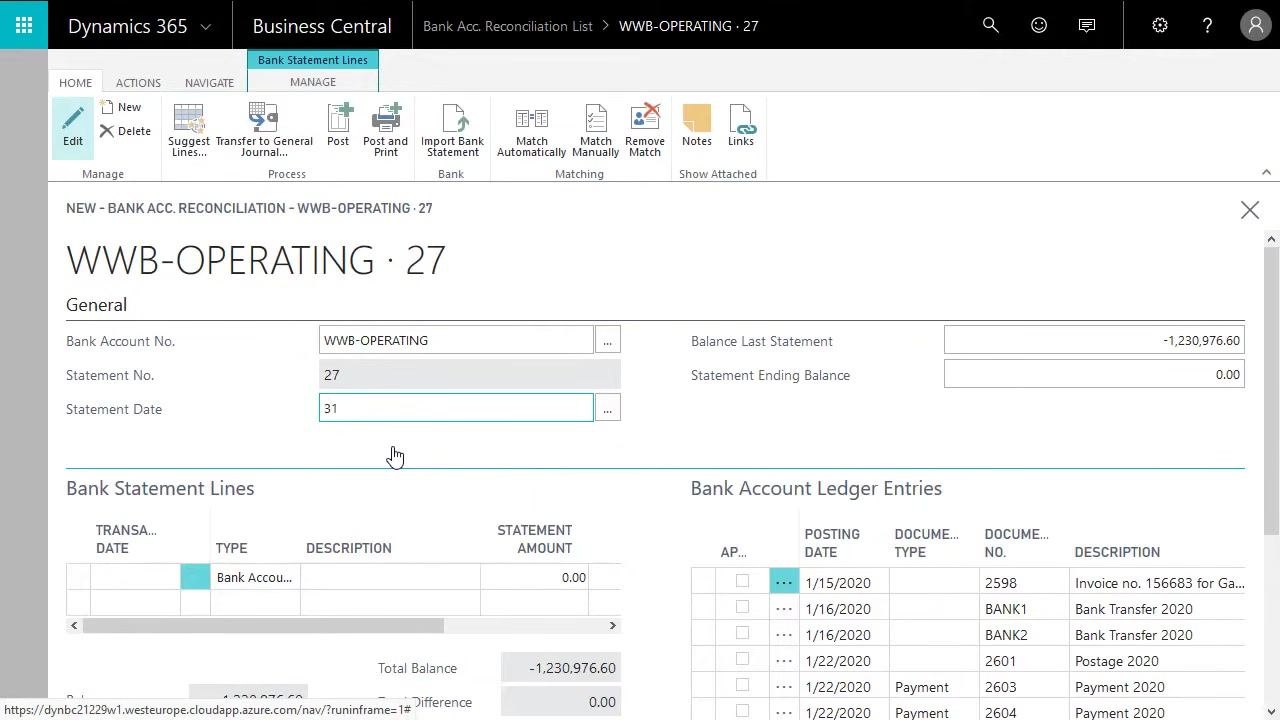Switch to the MANAGE tab
Screen dimensions: 1280x720
click(x=313, y=82)
